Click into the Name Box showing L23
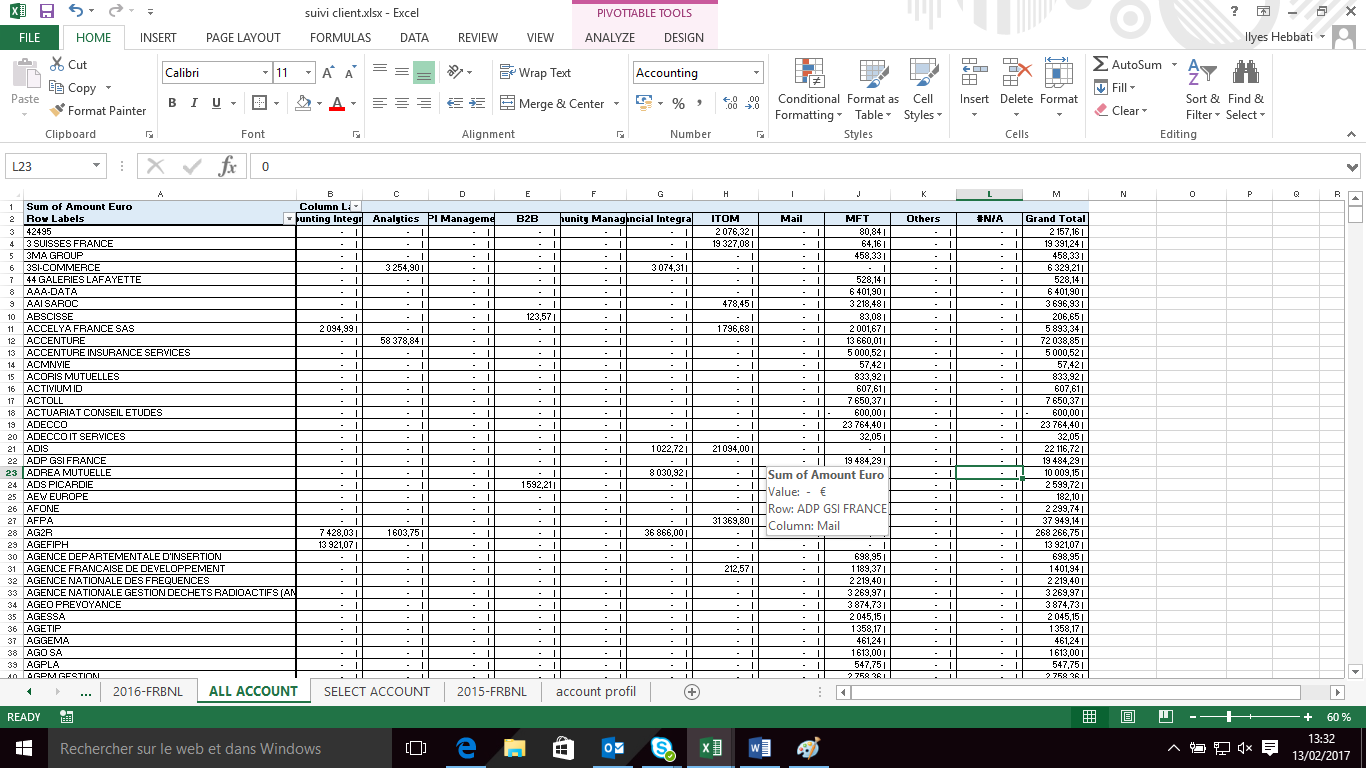Image resolution: width=1366 pixels, height=768 pixels. [47, 167]
